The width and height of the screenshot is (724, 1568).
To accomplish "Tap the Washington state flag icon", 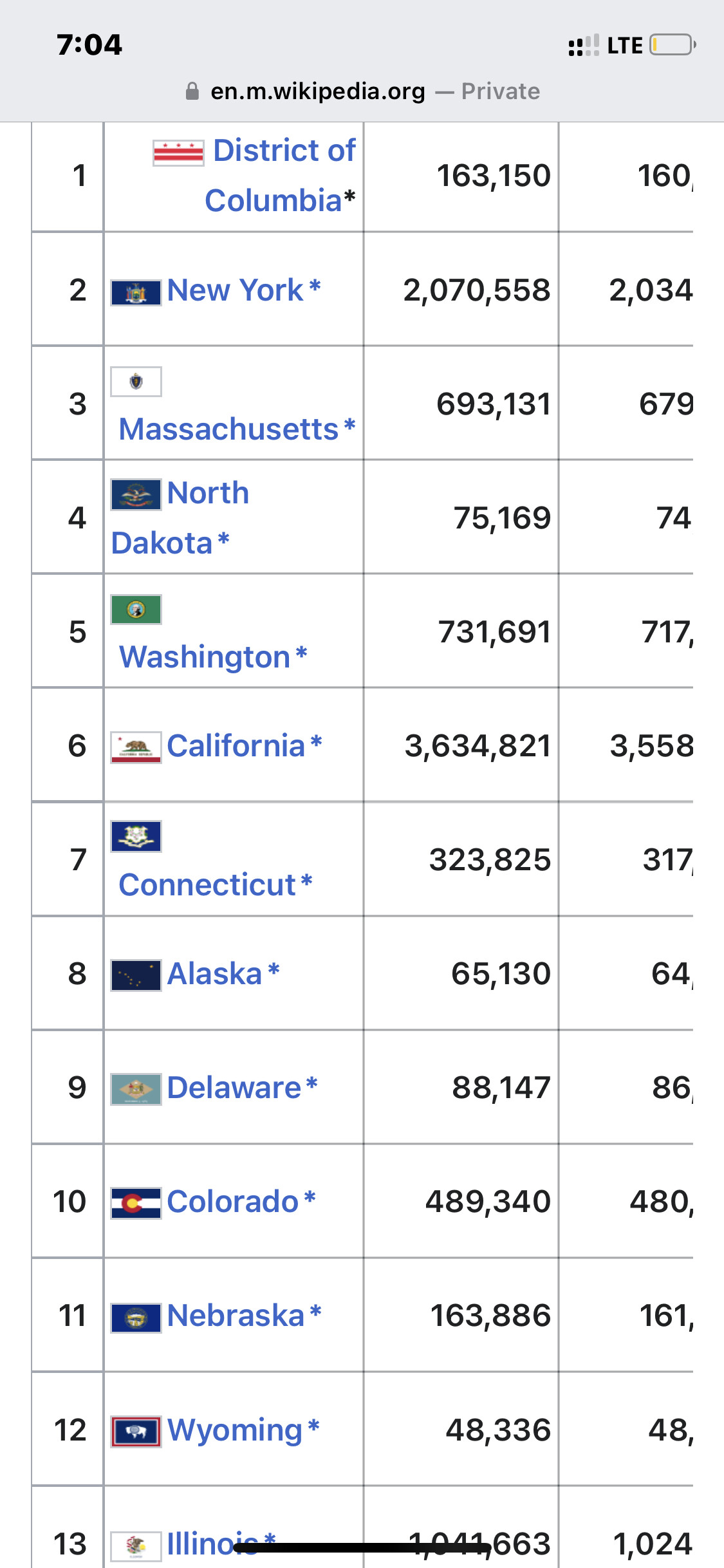I will (x=136, y=610).
